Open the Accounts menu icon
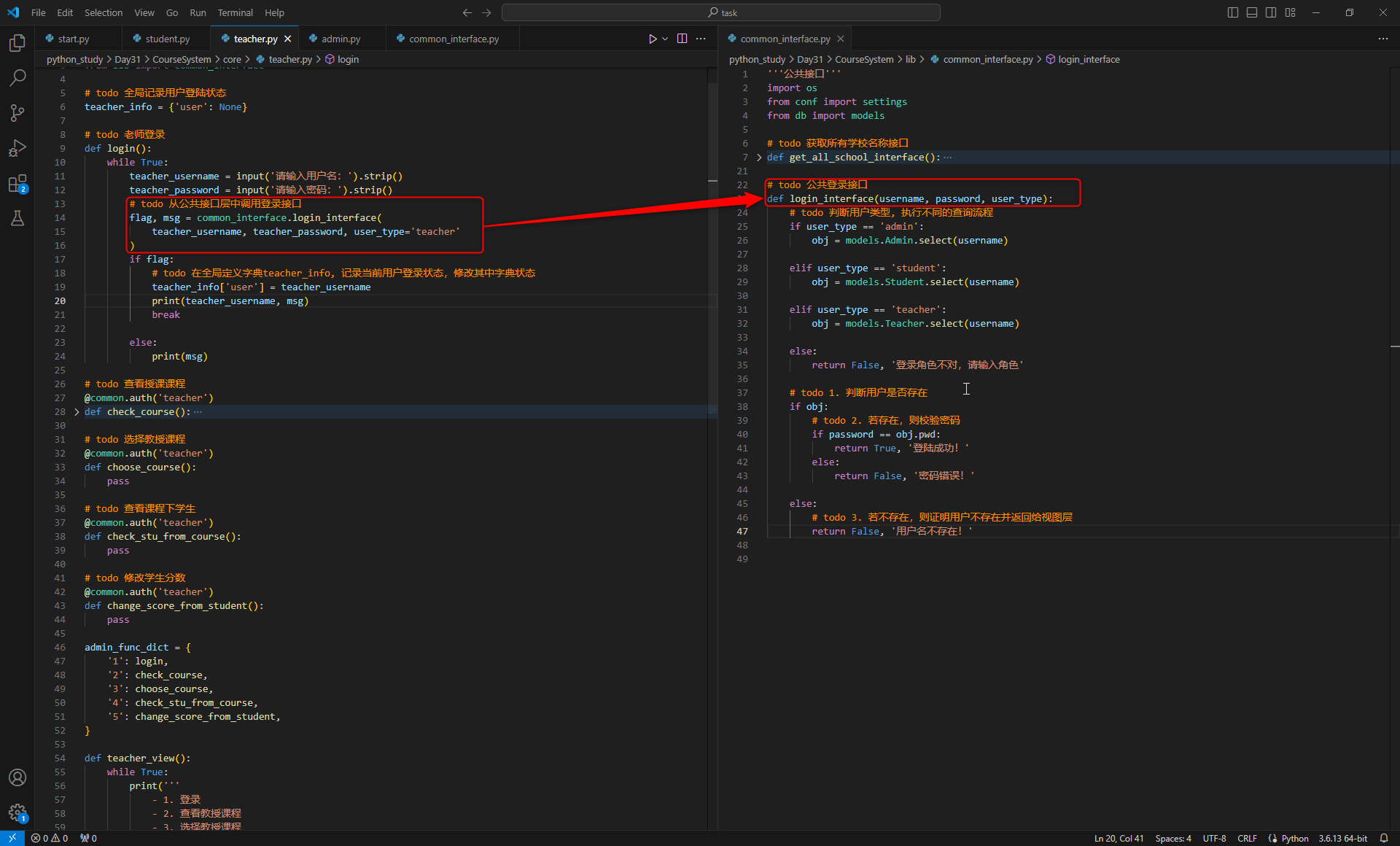 pos(17,777)
